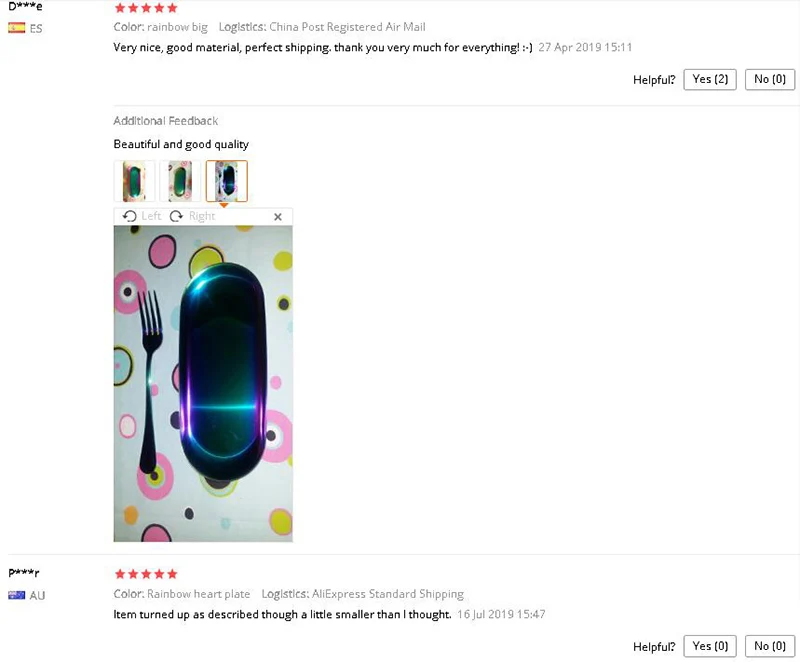
Task: Click the Additional Feedback heading
Action: pos(166,121)
